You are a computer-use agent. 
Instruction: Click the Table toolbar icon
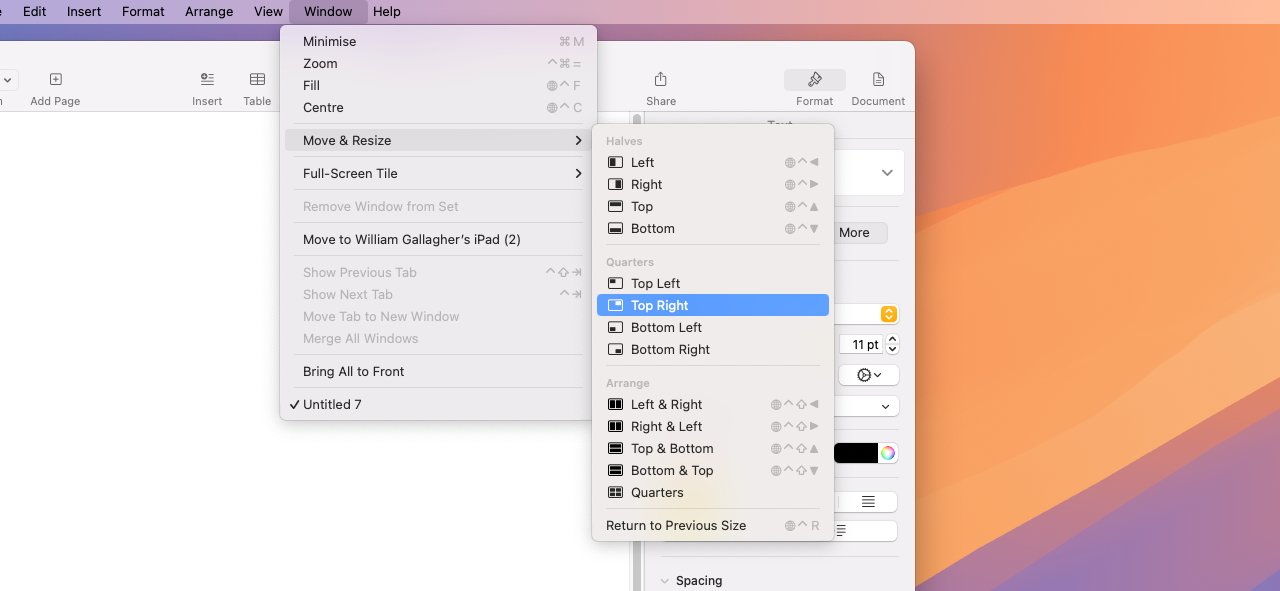(x=257, y=79)
